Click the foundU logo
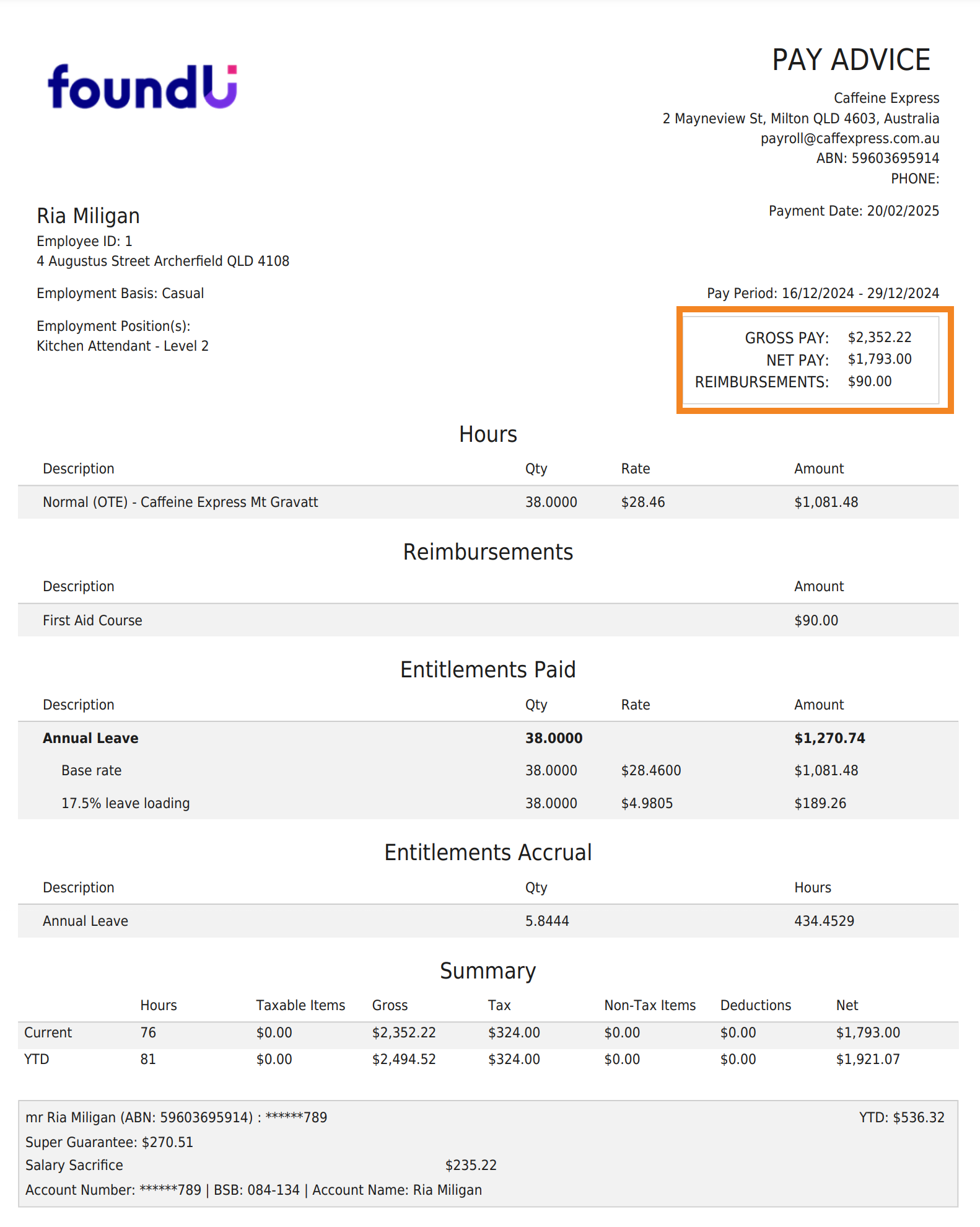Screen dimensions: 980x1227 click(142, 87)
